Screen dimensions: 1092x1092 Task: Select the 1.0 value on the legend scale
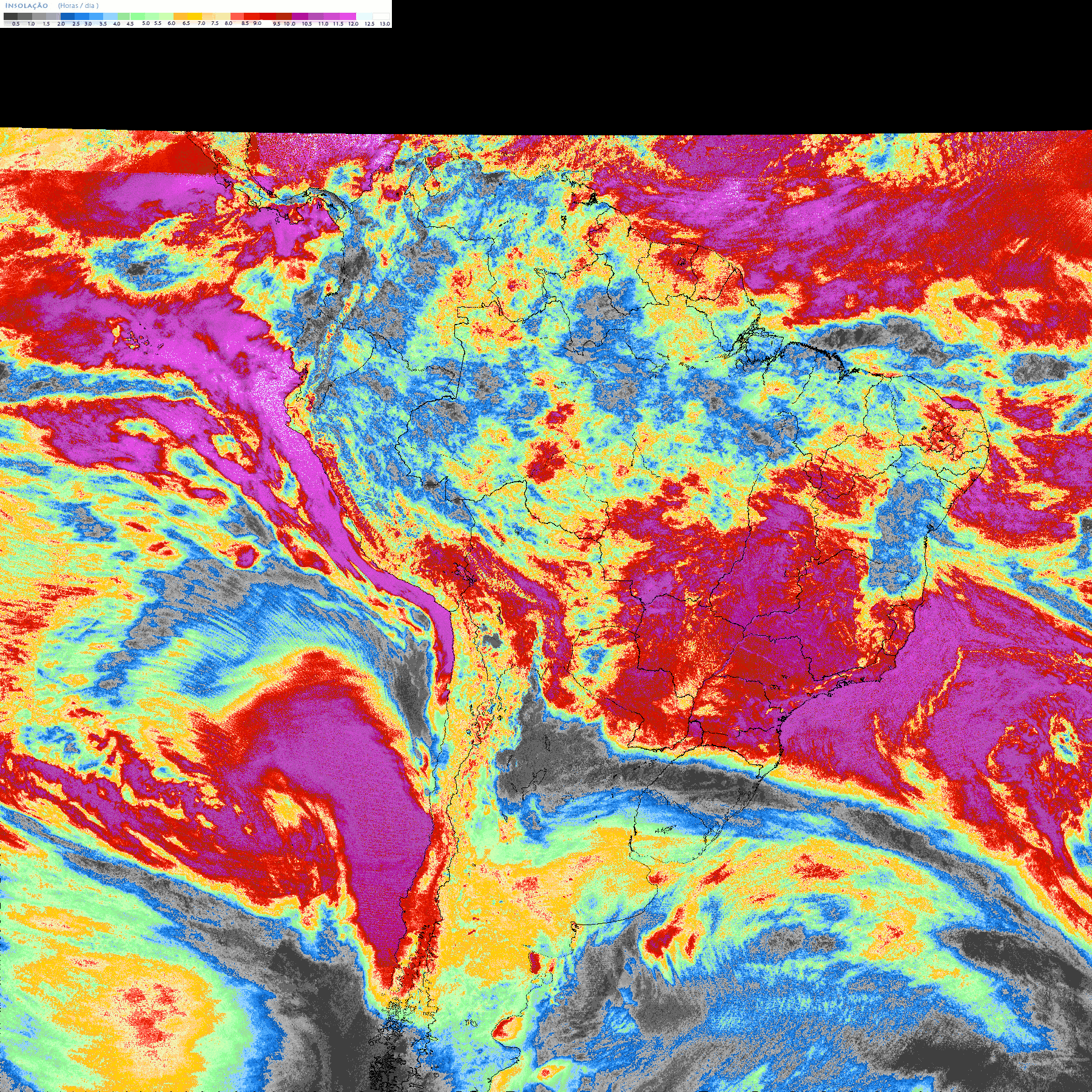point(31,24)
